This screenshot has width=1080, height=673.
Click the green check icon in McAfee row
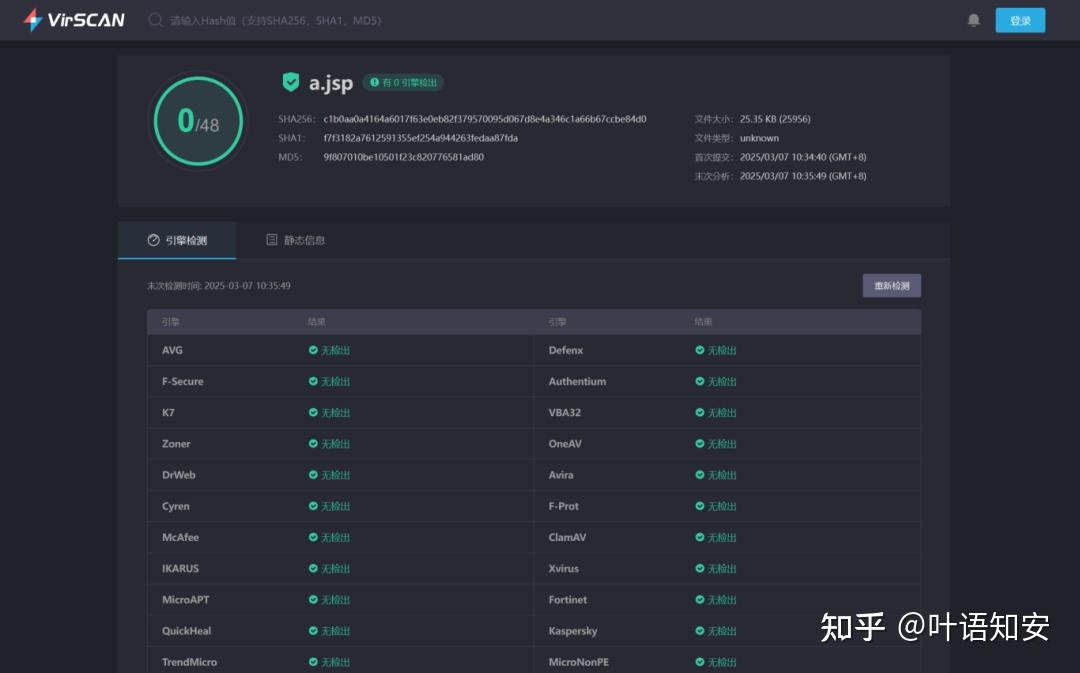point(313,537)
